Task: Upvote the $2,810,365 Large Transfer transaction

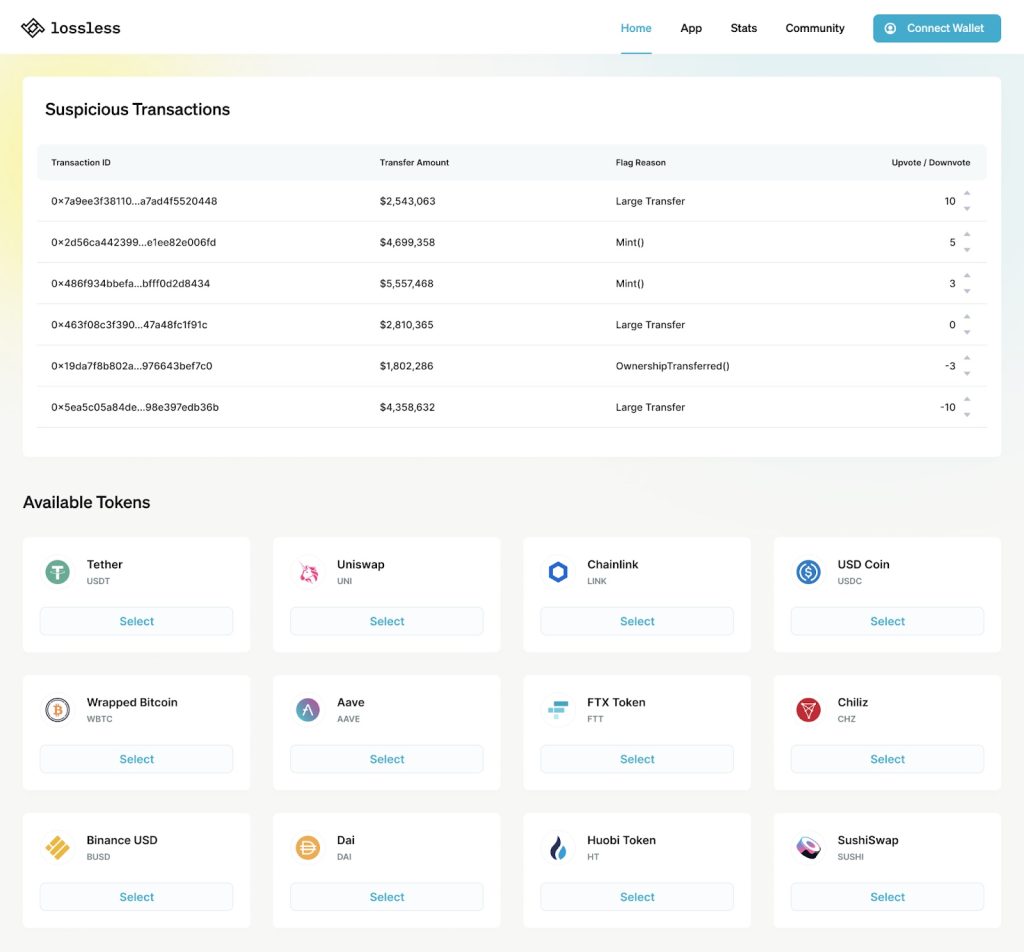Action: point(967,318)
